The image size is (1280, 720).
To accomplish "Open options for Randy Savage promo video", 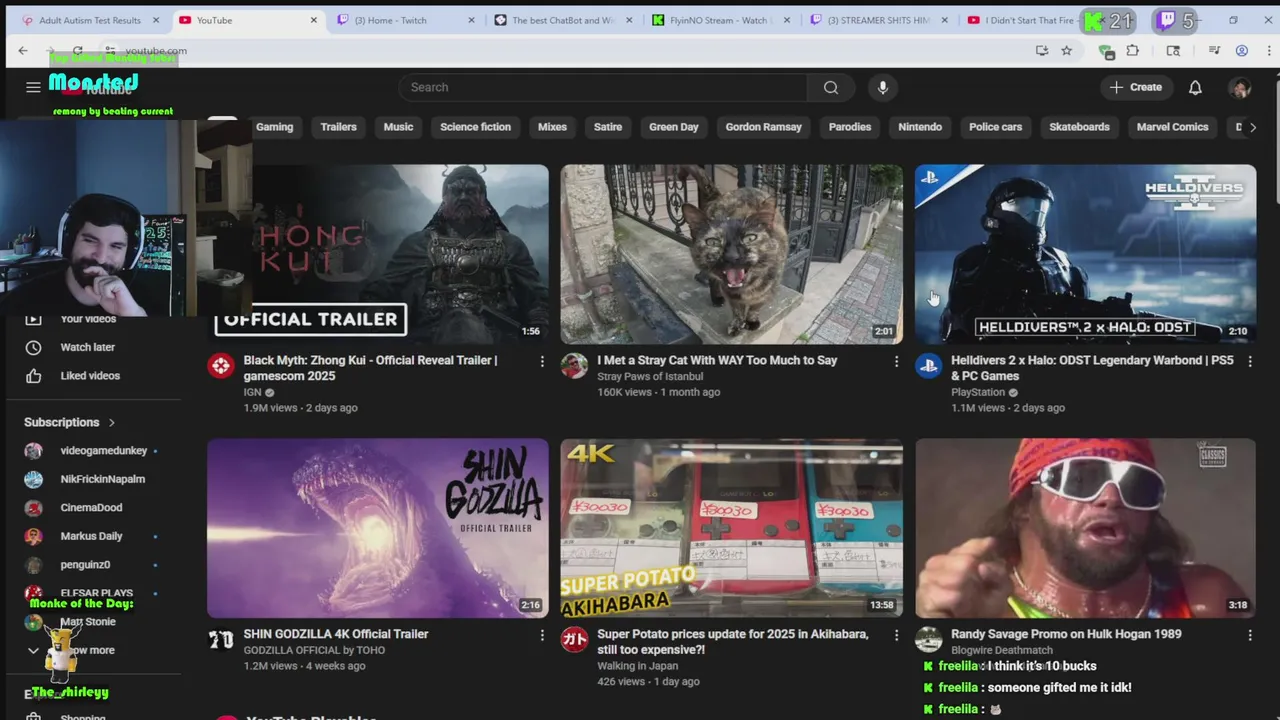I will pyautogui.click(x=1250, y=635).
